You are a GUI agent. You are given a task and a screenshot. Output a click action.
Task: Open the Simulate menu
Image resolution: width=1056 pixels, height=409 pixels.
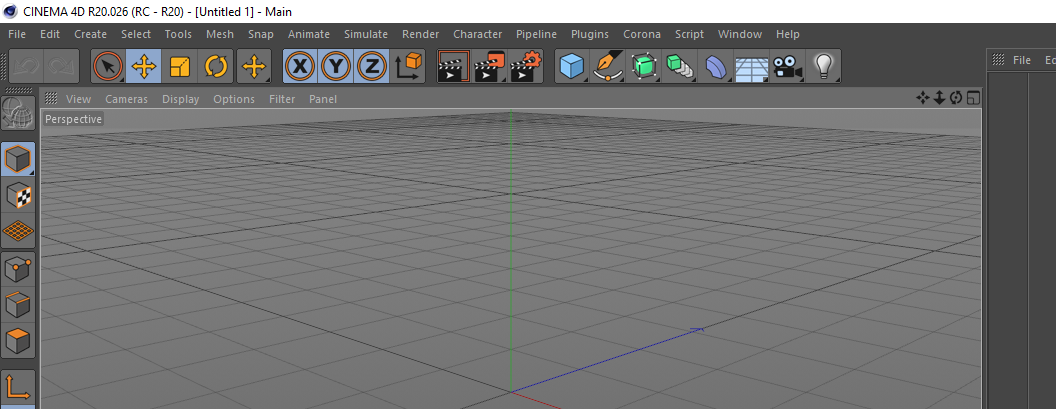click(x=366, y=34)
